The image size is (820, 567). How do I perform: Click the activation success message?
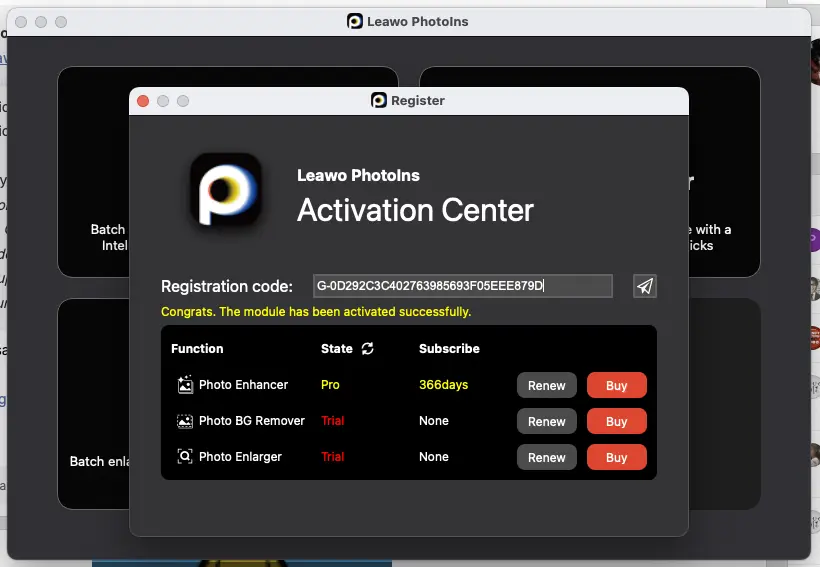[316, 312]
